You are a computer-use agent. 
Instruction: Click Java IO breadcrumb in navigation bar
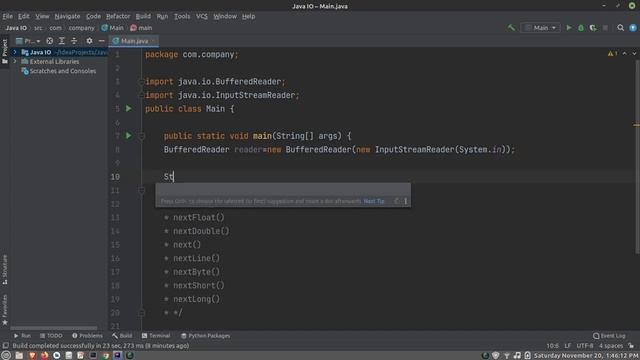[16, 28]
